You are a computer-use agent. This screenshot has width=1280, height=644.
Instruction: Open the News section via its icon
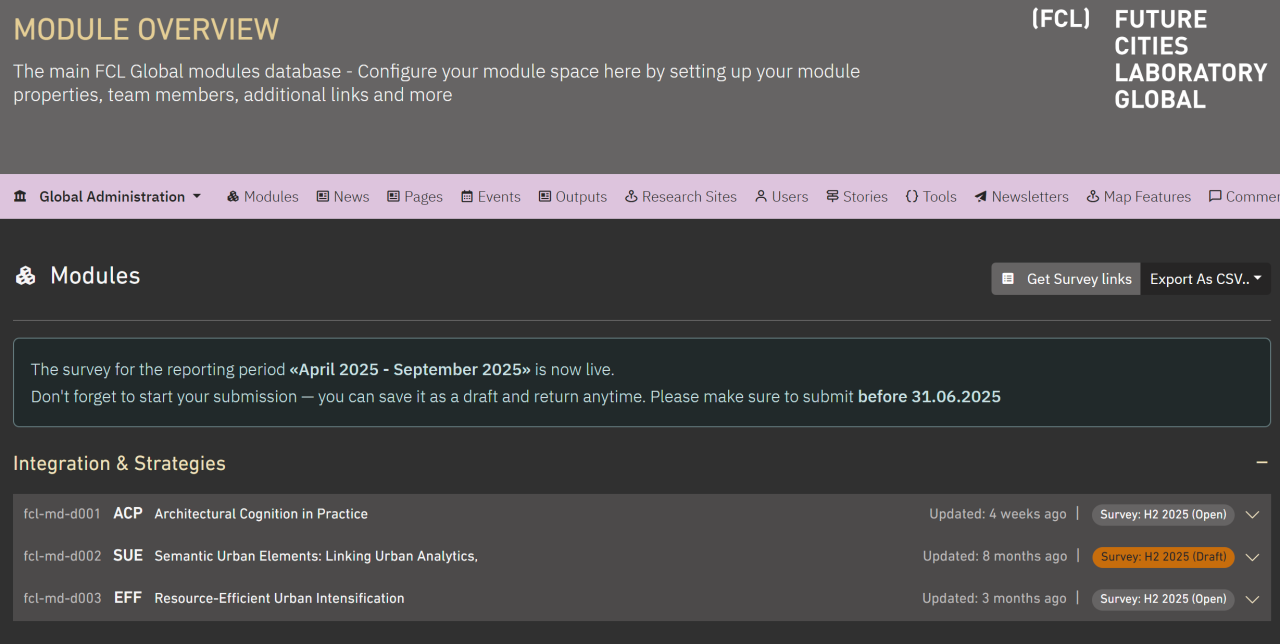(321, 196)
